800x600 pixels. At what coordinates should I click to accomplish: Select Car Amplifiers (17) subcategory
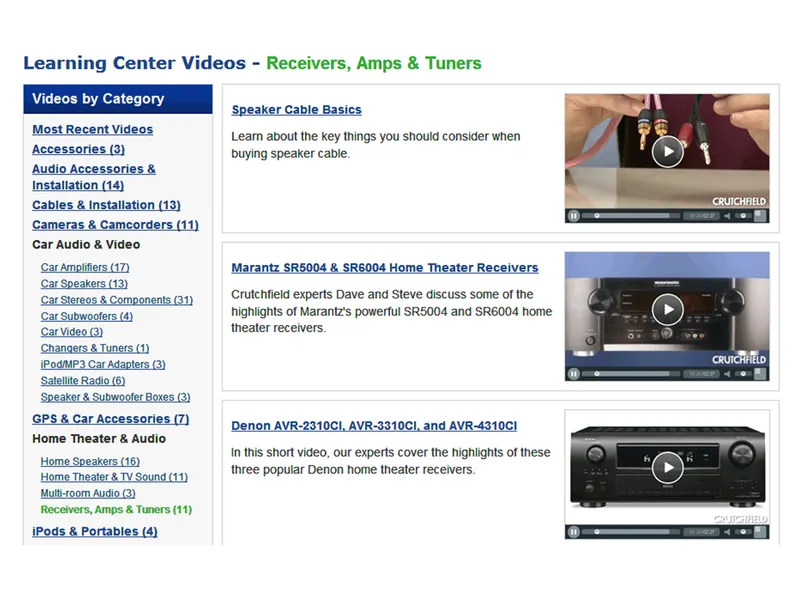pyautogui.click(x=85, y=267)
